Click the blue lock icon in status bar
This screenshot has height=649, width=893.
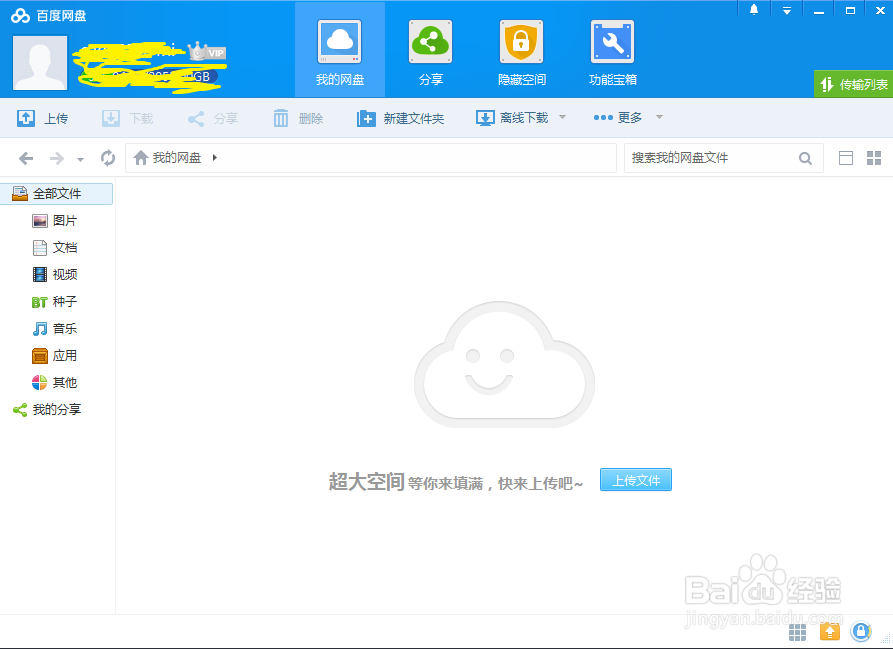[861, 631]
